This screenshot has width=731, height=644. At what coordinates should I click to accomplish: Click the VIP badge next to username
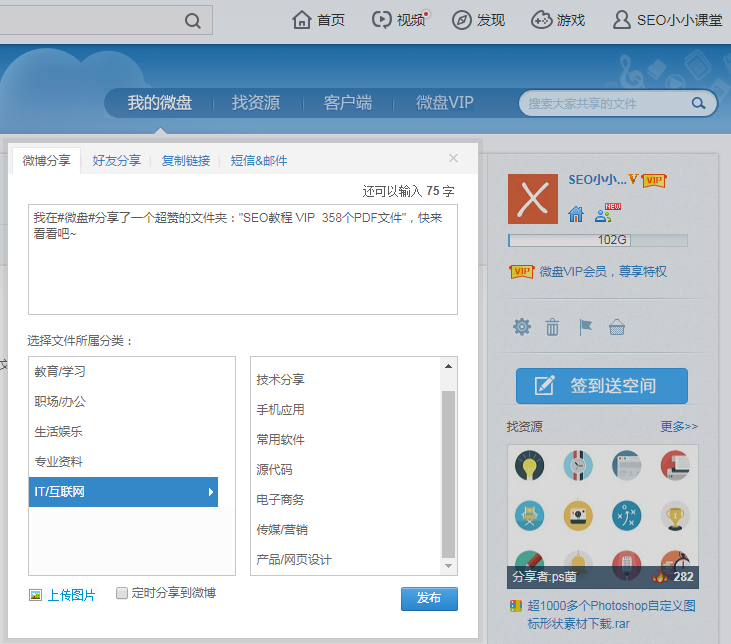(x=654, y=180)
